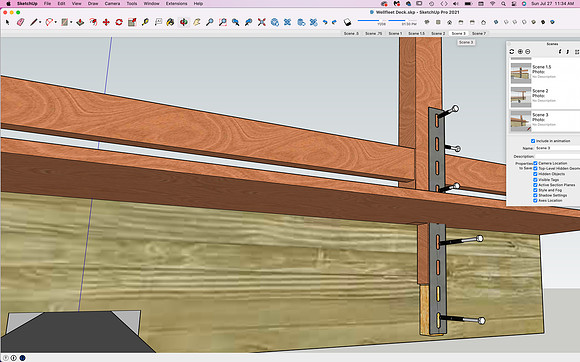The image size is (580, 362).
Task: Expand the Rectangle tool dropdown arrow
Action: coord(71,23)
